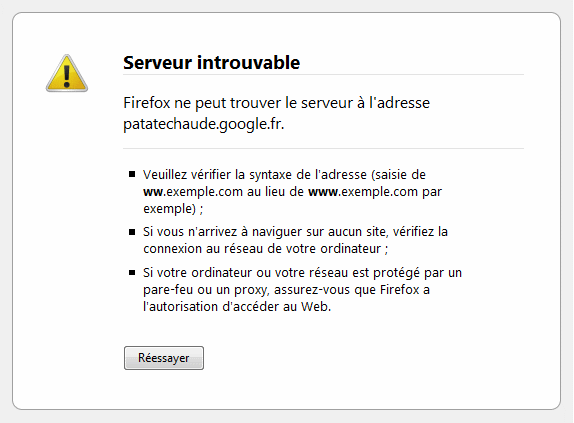Click the Veuillez vérifier la syntaxe line
The height and width of the screenshot is (423, 574).
(284, 175)
